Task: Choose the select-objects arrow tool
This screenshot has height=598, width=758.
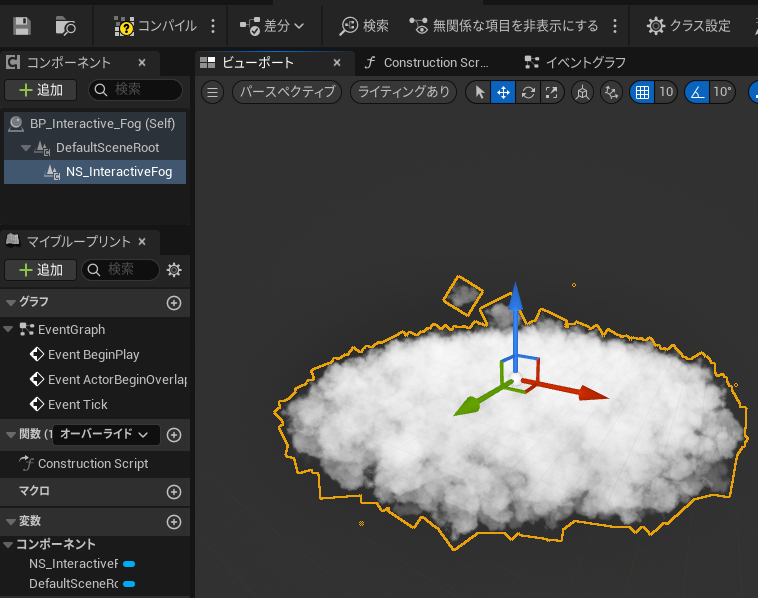Action: coord(479,92)
